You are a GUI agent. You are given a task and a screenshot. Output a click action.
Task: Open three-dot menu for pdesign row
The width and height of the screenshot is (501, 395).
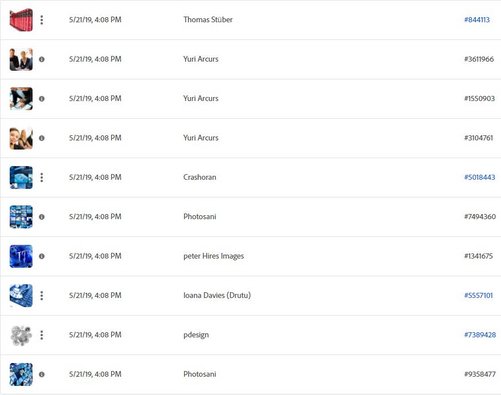coord(42,335)
